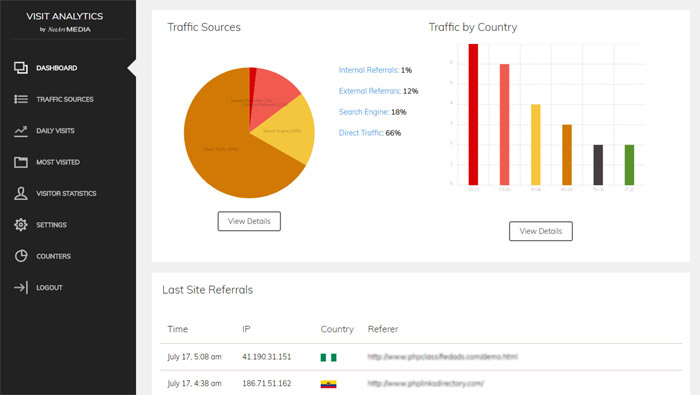Open Visitor Statistics section

(66, 193)
